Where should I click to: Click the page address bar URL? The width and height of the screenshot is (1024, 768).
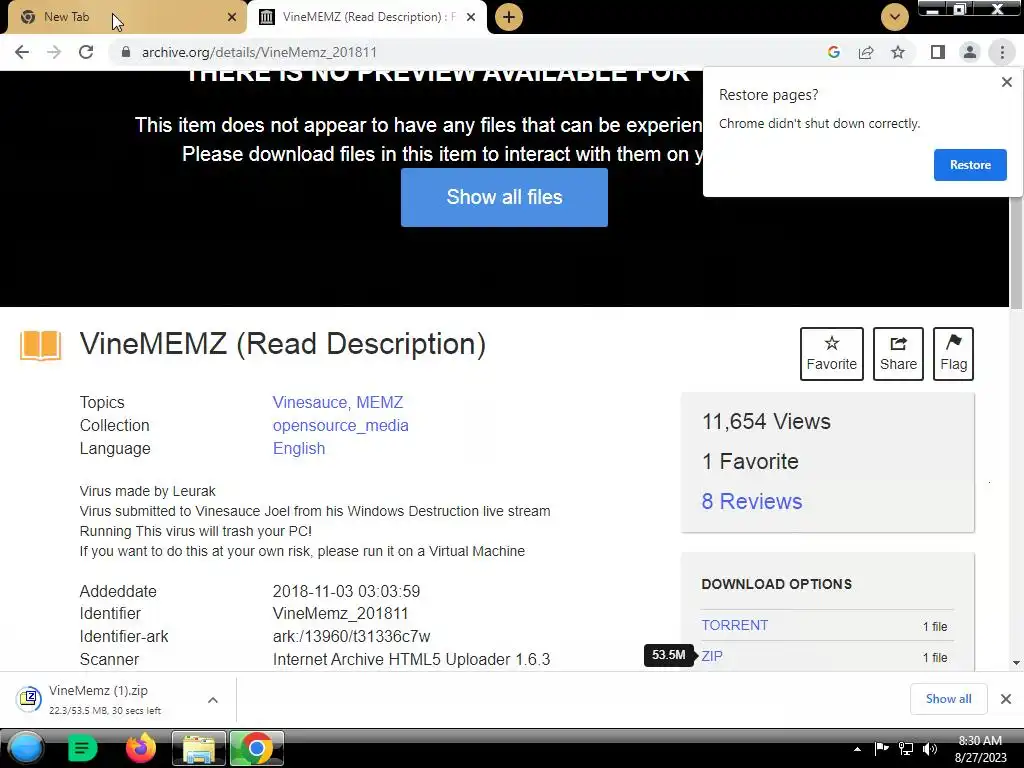click(259, 52)
